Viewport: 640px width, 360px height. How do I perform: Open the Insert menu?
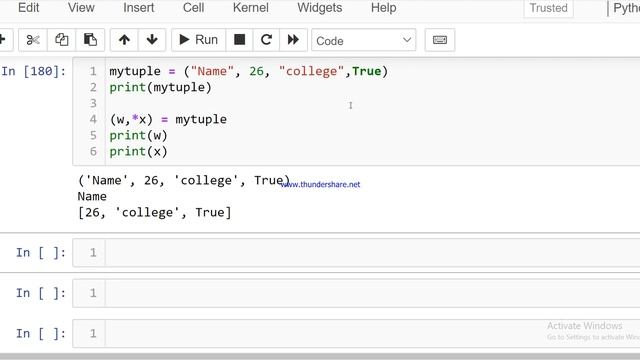(x=139, y=8)
